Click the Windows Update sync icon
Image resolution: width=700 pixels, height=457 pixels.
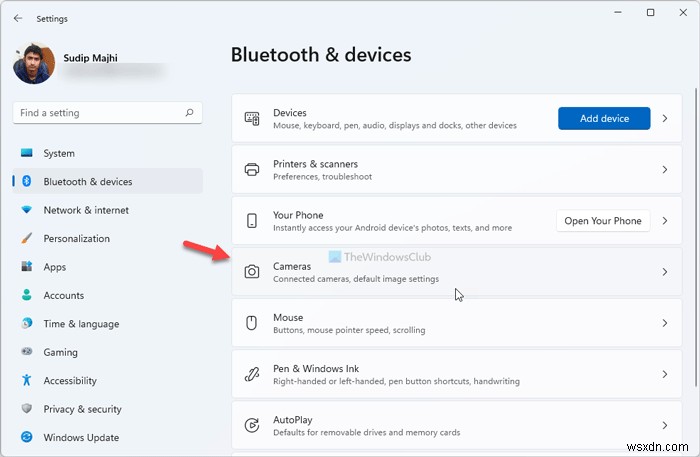pyautogui.click(x=27, y=437)
